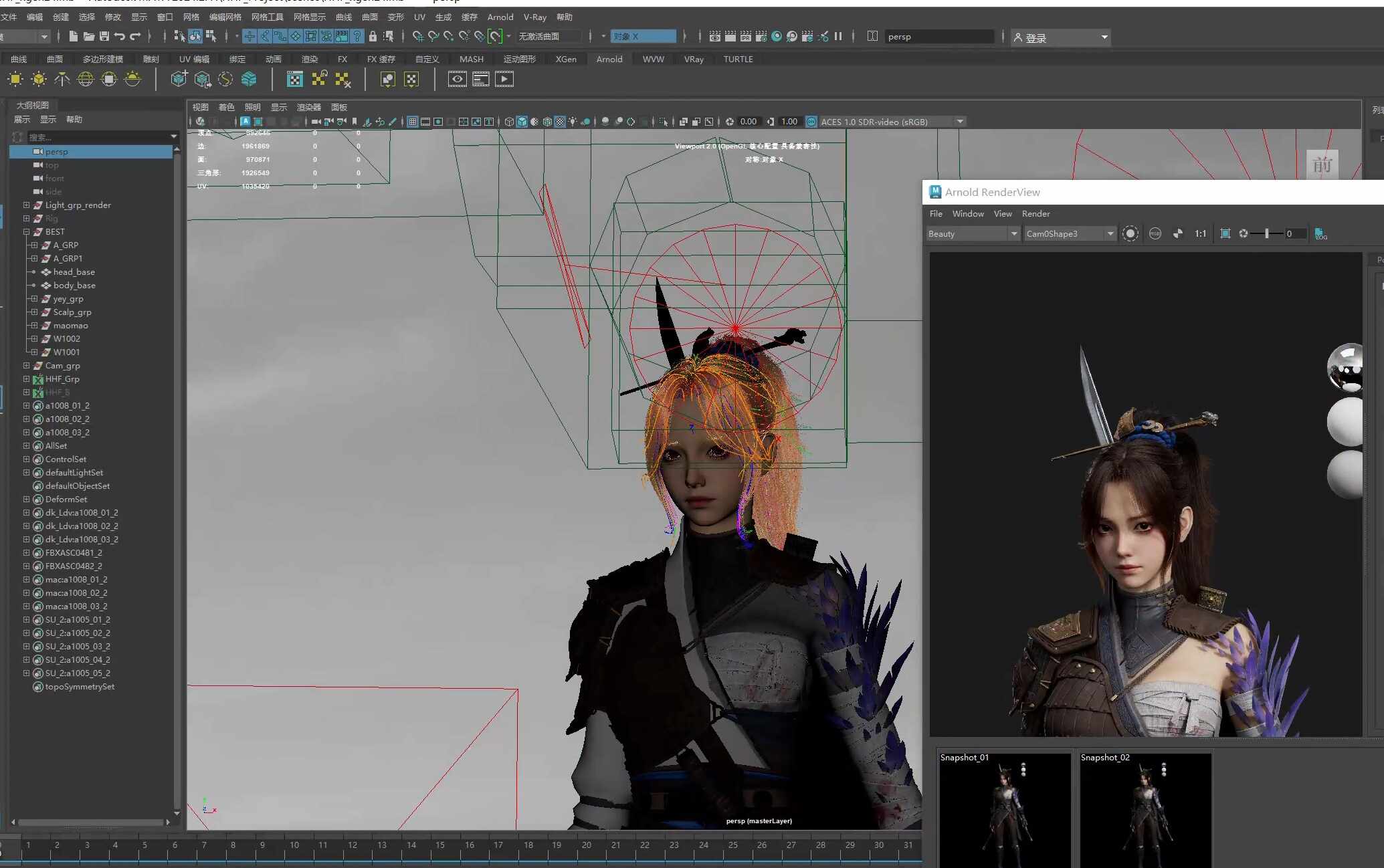Viewport: 1384px width, 868px height.
Task: Click the 登录 sign-in button
Action: 1061,37
